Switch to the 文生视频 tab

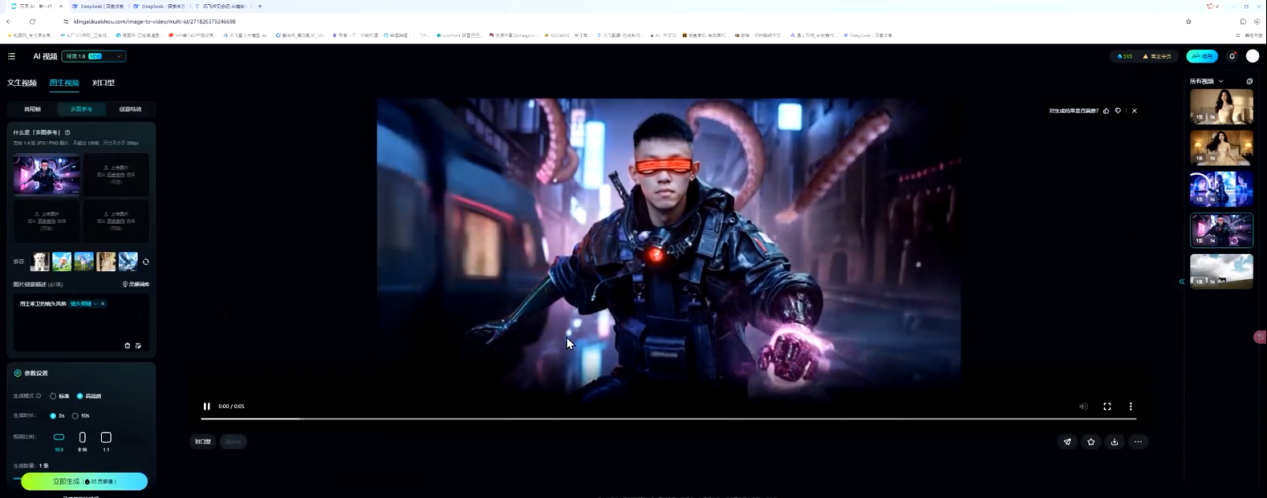pos(22,83)
